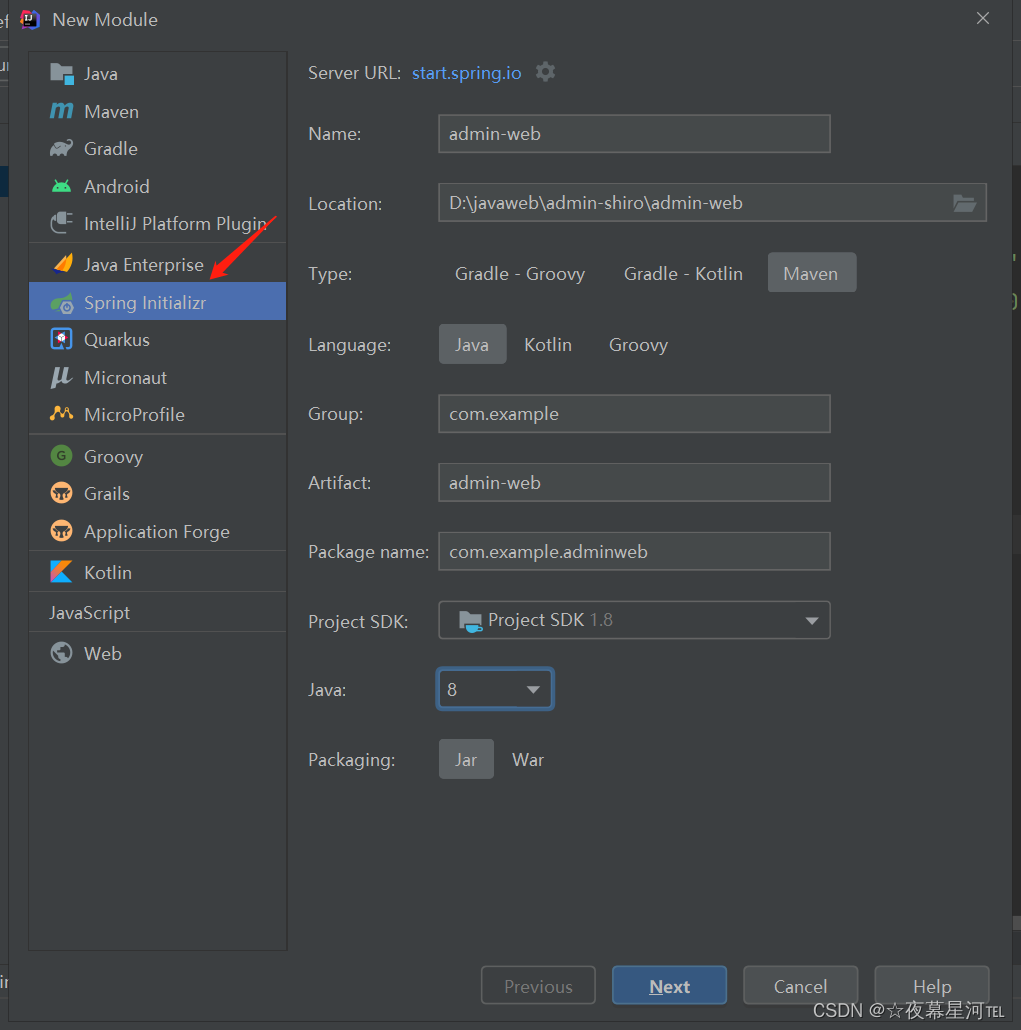Click the Micronaut mu icon
Image resolution: width=1021 pixels, height=1030 pixels.
pos(62,377)
